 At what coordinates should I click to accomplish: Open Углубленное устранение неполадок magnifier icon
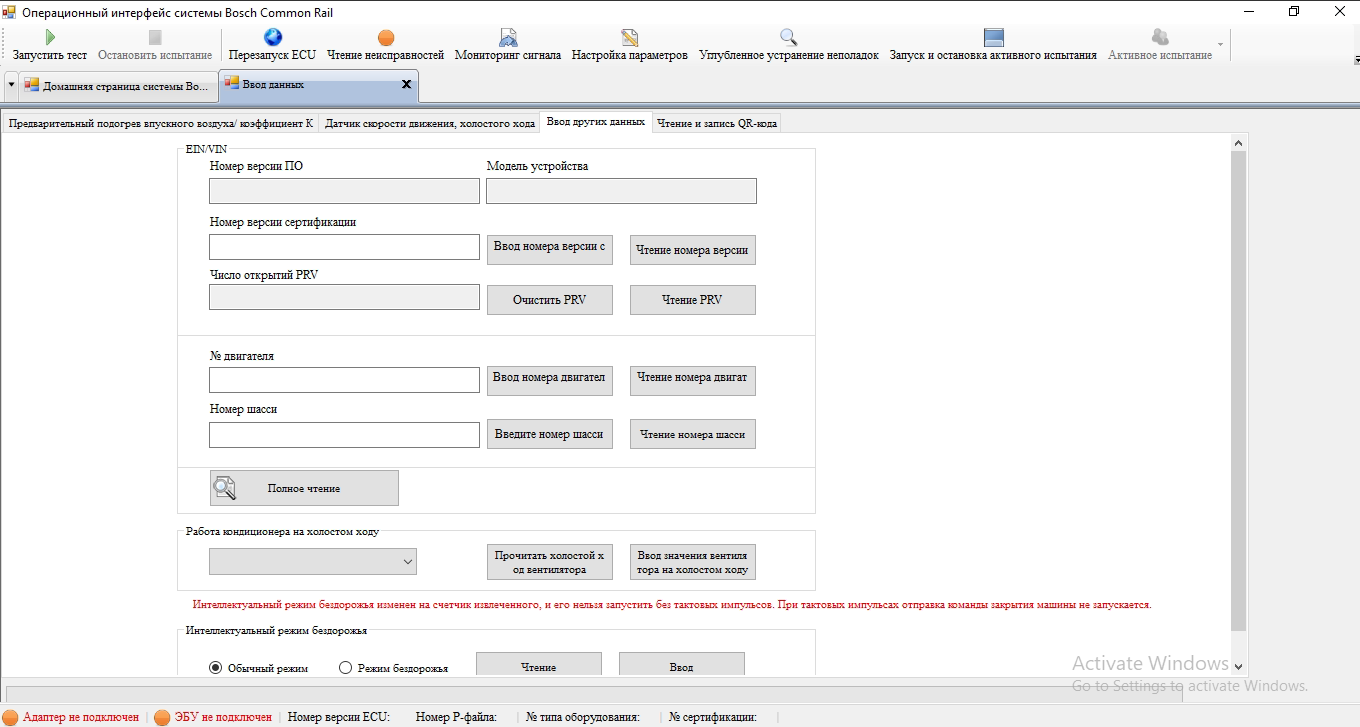[x=788, y=38]
